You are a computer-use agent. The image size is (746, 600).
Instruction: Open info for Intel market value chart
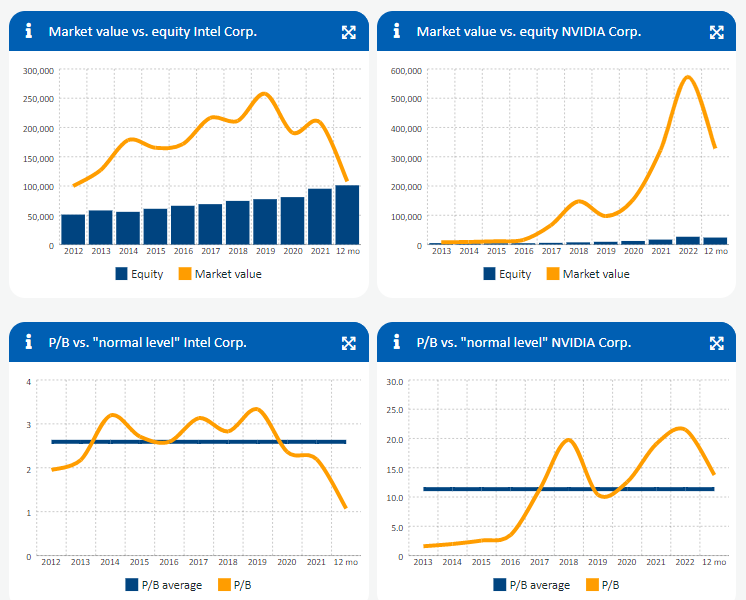pyautogui.click(x=29, y=31)
